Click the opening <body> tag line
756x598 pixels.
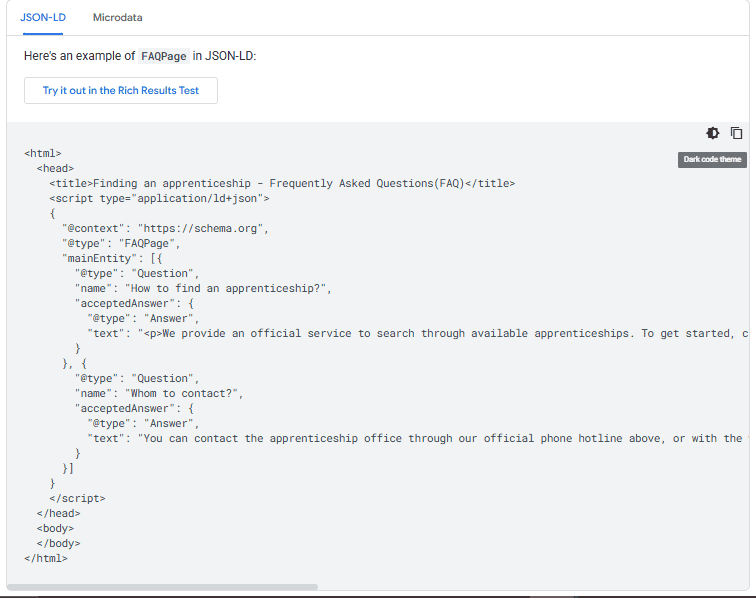coord(55,528)
